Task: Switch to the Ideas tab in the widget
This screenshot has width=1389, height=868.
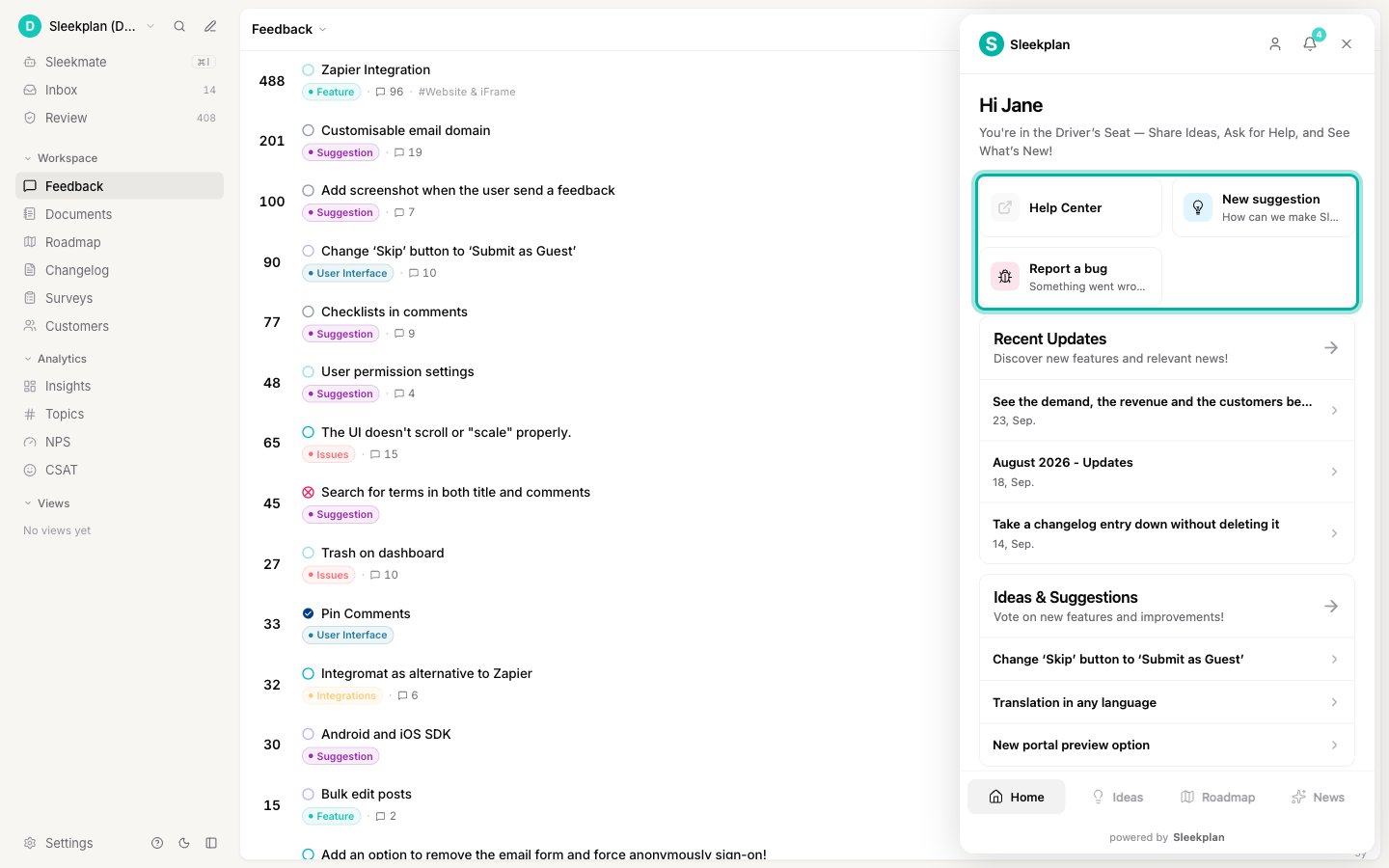Action: coord(1117,797)
